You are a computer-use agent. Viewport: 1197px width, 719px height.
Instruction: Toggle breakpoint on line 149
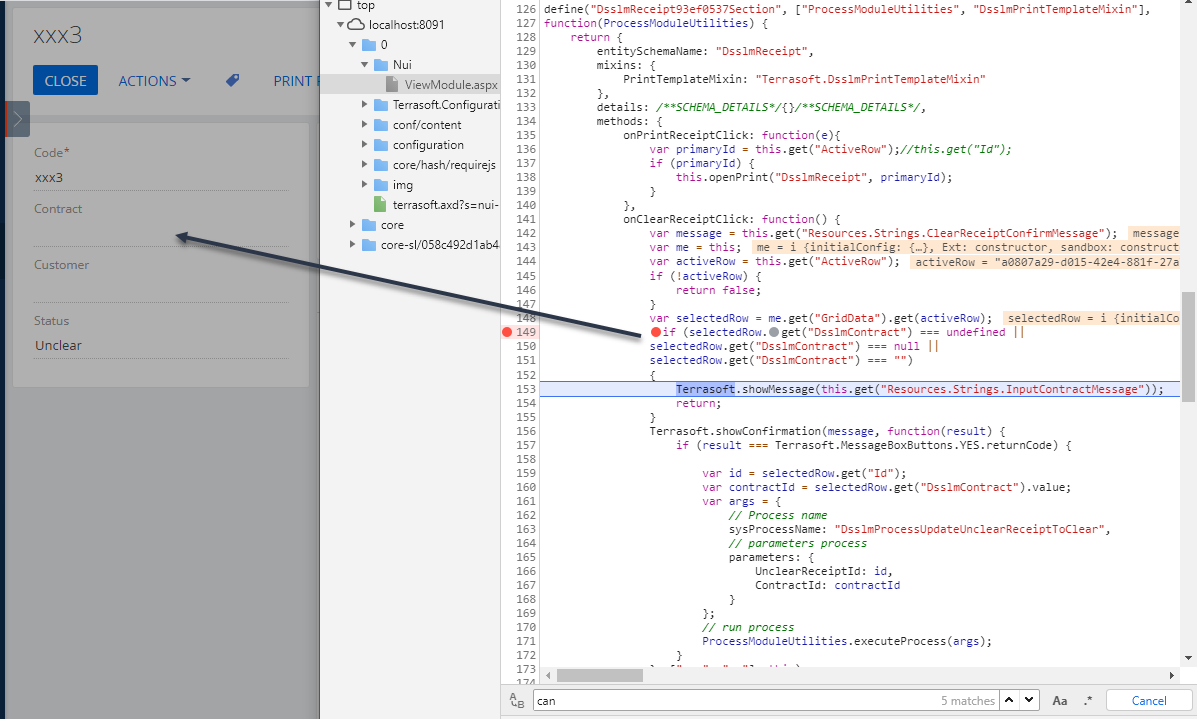tap(507, 332)
